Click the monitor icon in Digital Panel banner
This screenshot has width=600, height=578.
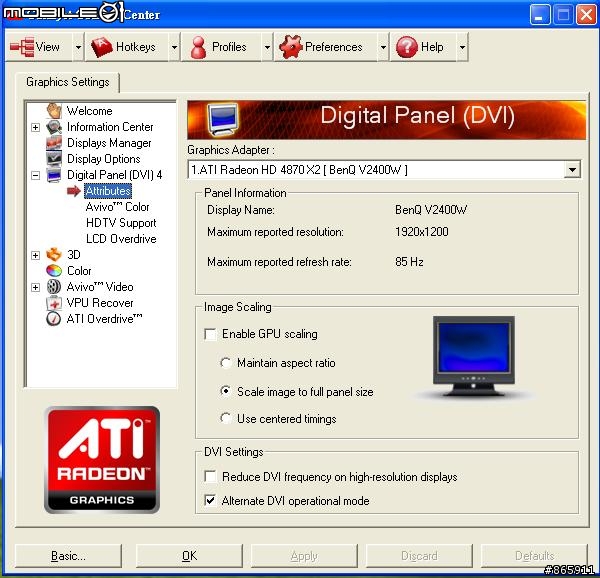[x=223, y=120]
